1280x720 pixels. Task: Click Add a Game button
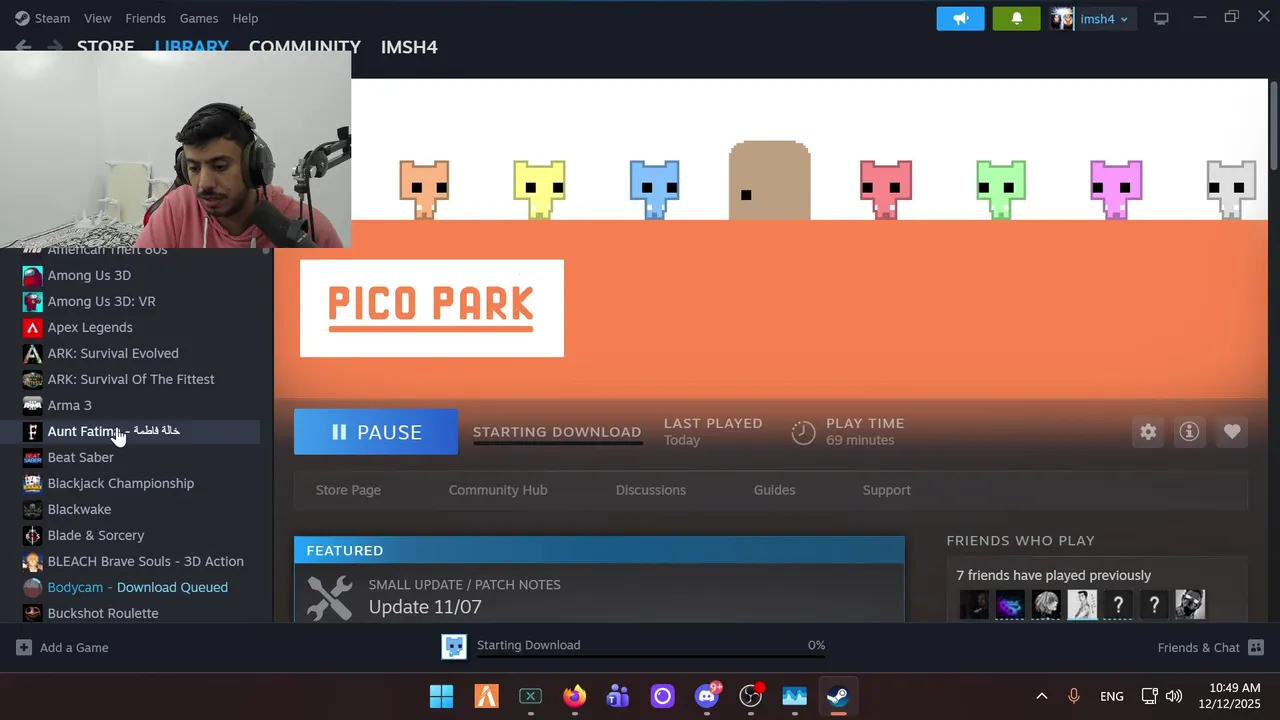(x=62, y=647)
